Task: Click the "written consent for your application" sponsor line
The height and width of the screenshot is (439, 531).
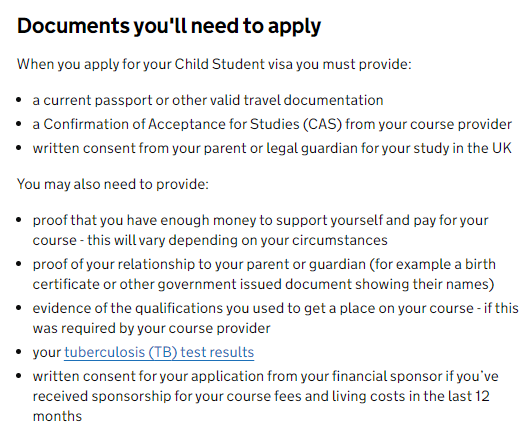Action: pyautogui.click(x=266, y=376)
